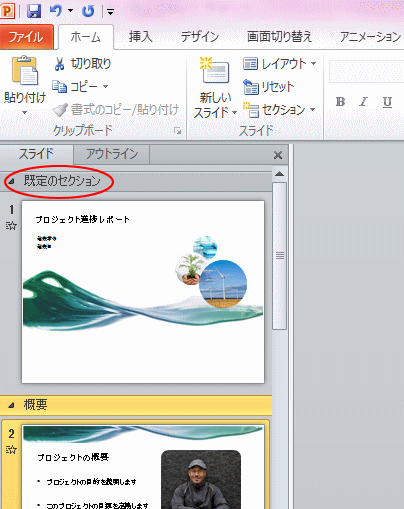This screenshot has width=404, height=509.
Task: Cut selection with 切り取り
Action: click(82, 63)
